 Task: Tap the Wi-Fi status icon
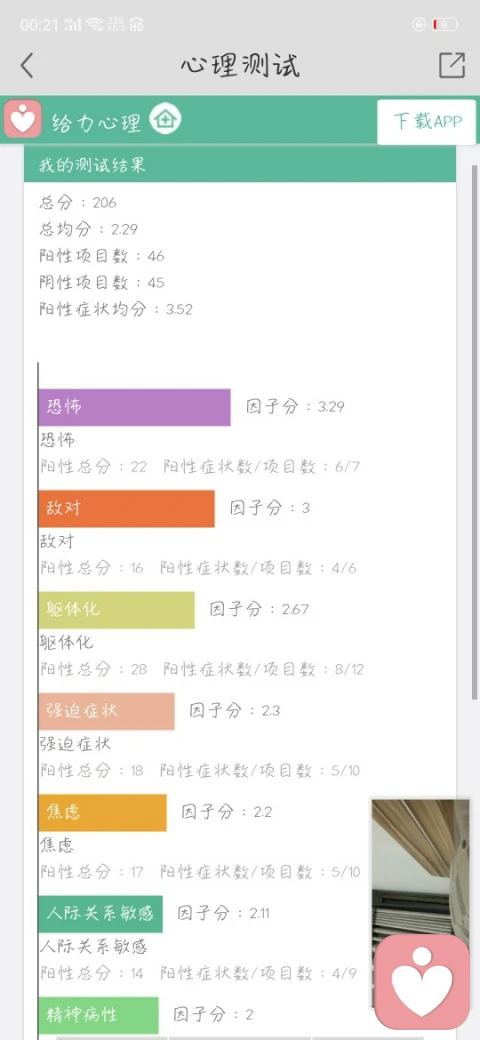click(x=94, y=25)
